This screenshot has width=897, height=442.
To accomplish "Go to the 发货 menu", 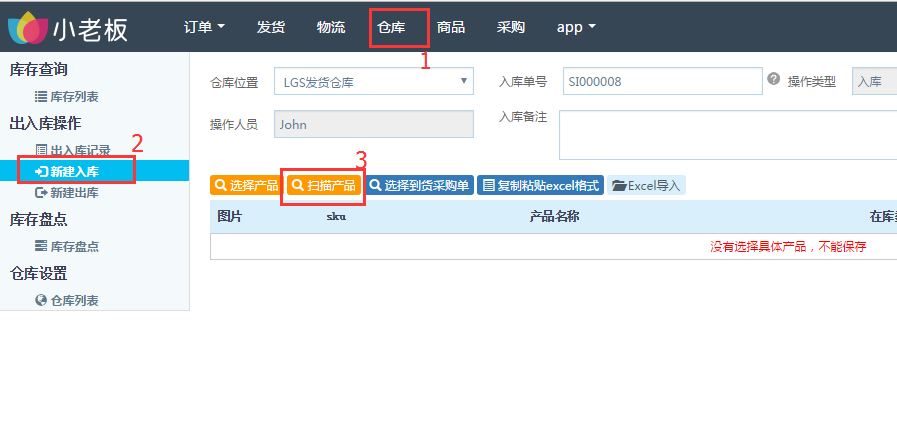I will 271,27.
